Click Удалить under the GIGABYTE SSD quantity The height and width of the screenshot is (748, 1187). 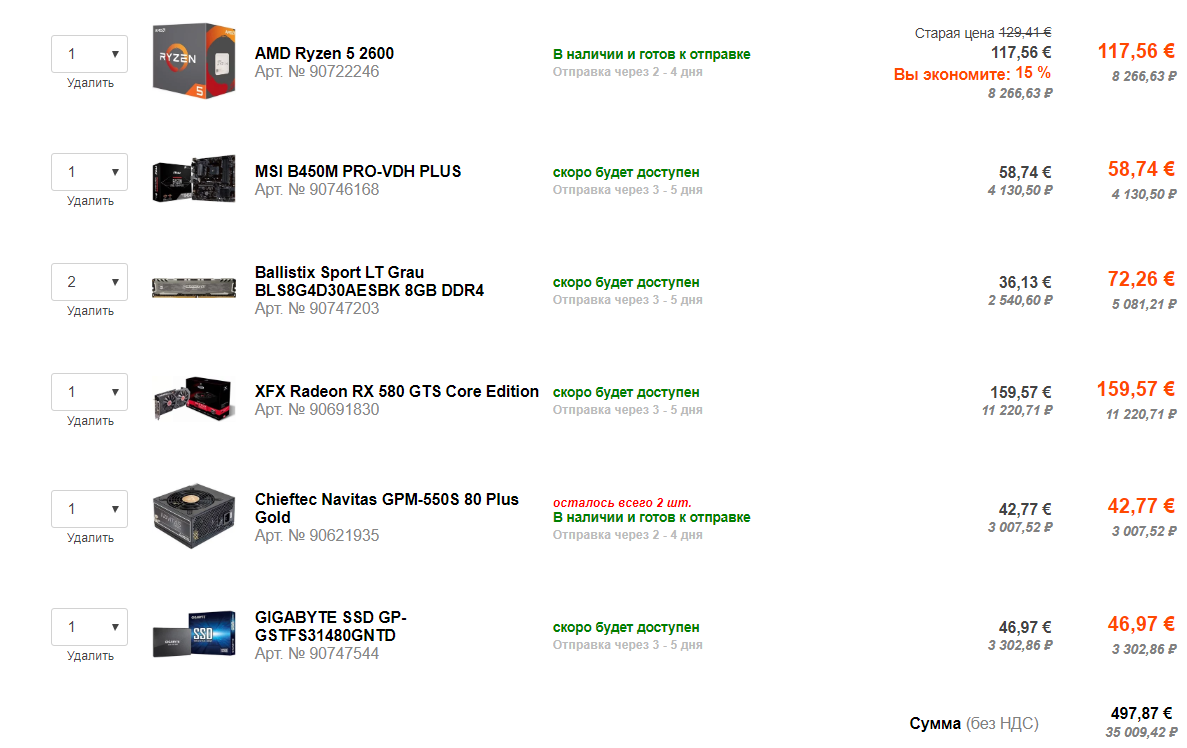tap(90, 656)
